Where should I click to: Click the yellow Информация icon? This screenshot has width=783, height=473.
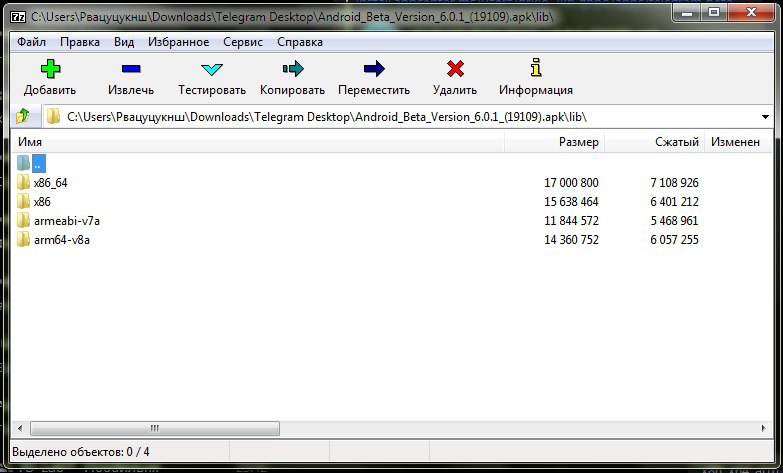[536, 67]
